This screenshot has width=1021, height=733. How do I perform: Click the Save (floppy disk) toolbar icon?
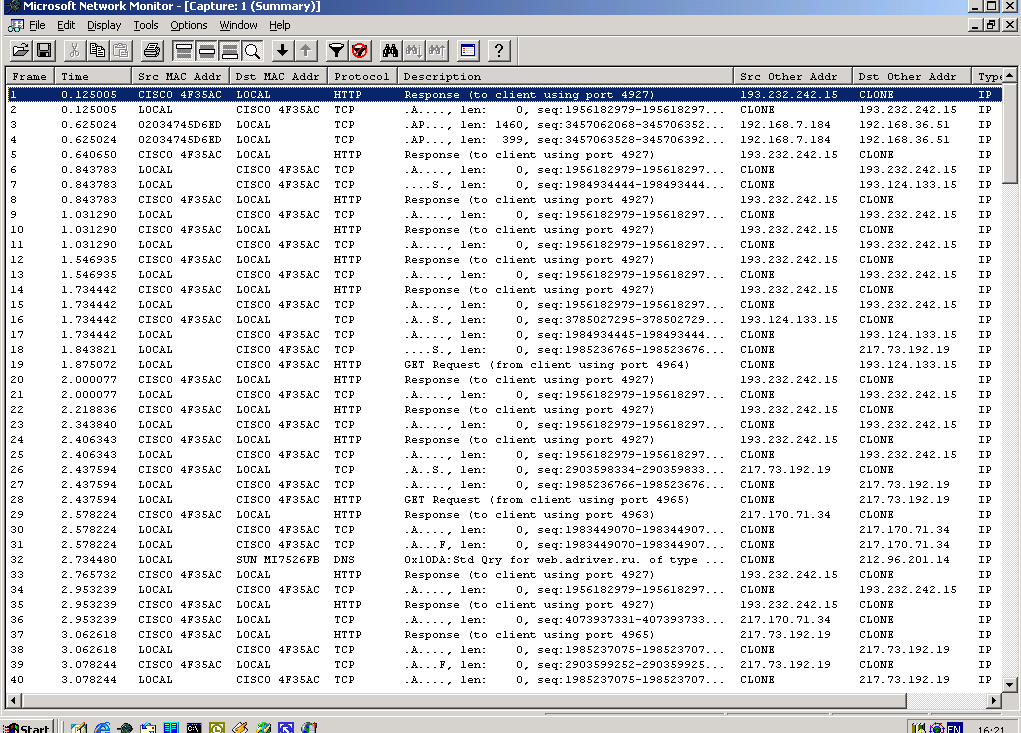point(44,50)
